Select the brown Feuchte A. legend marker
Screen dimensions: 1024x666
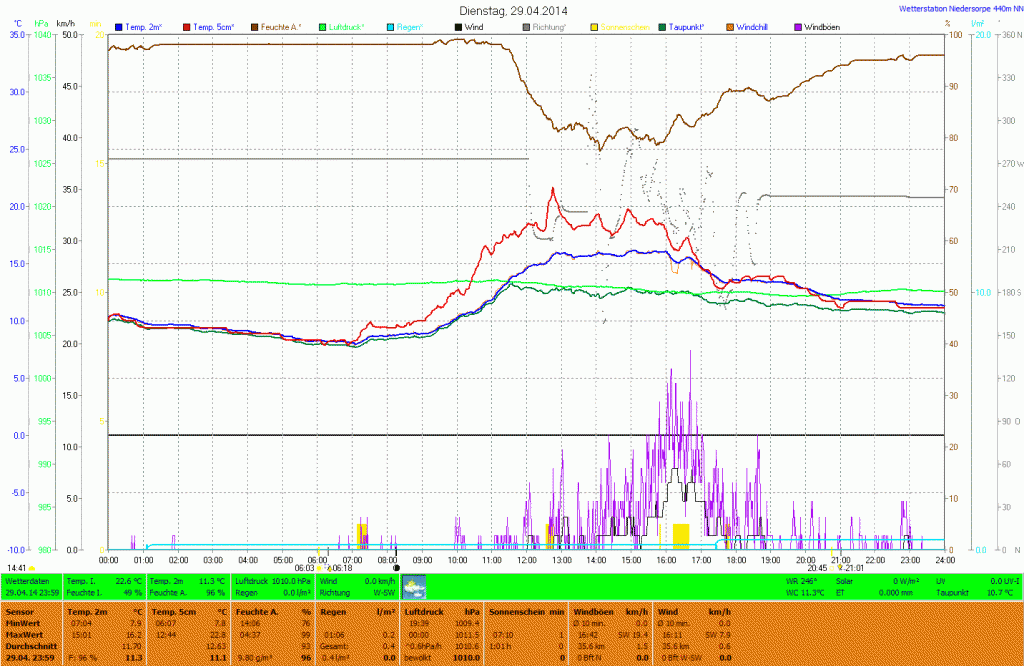[x=255, y=26]
